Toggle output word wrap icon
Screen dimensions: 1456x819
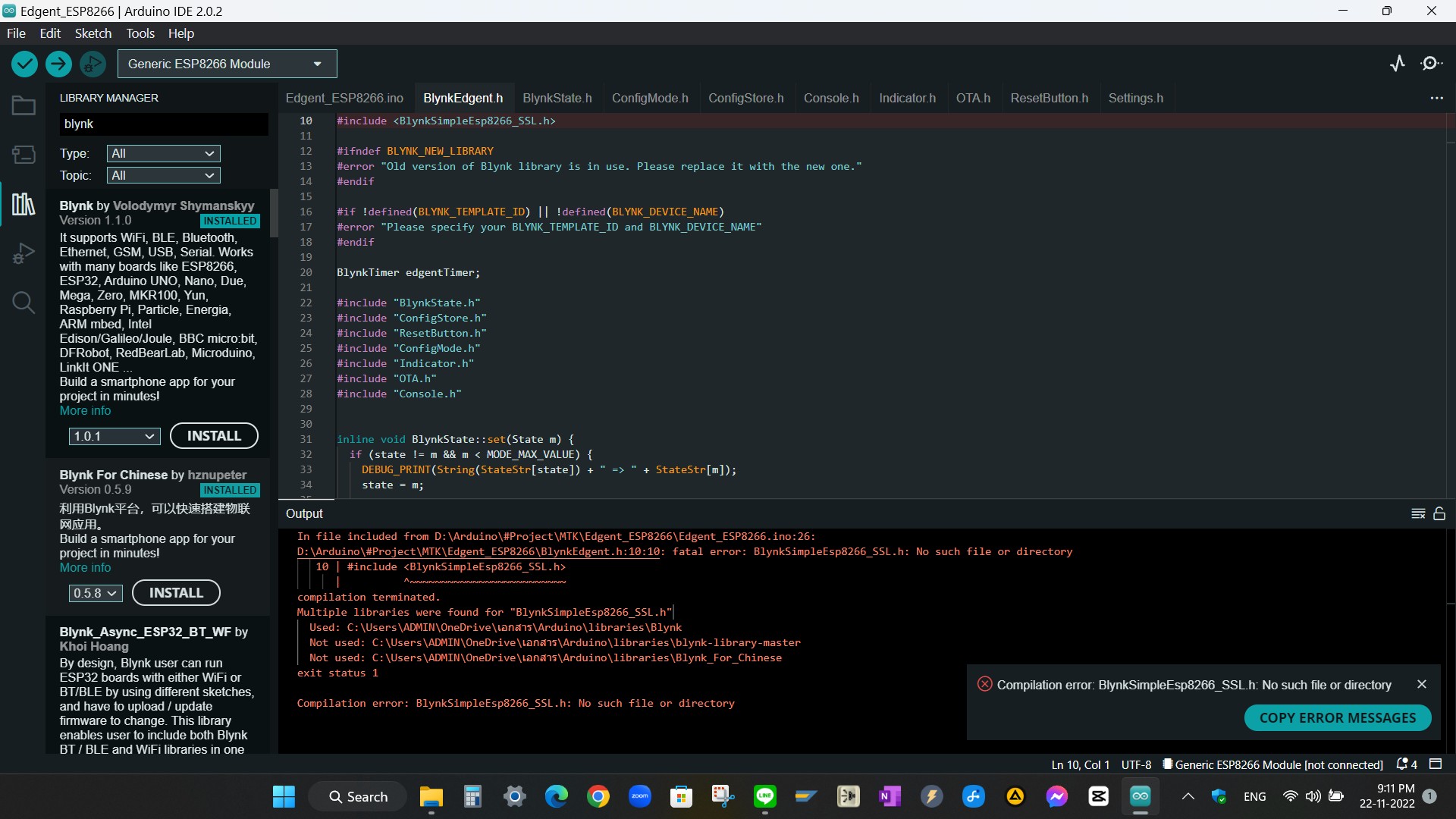coord(1418,513)
